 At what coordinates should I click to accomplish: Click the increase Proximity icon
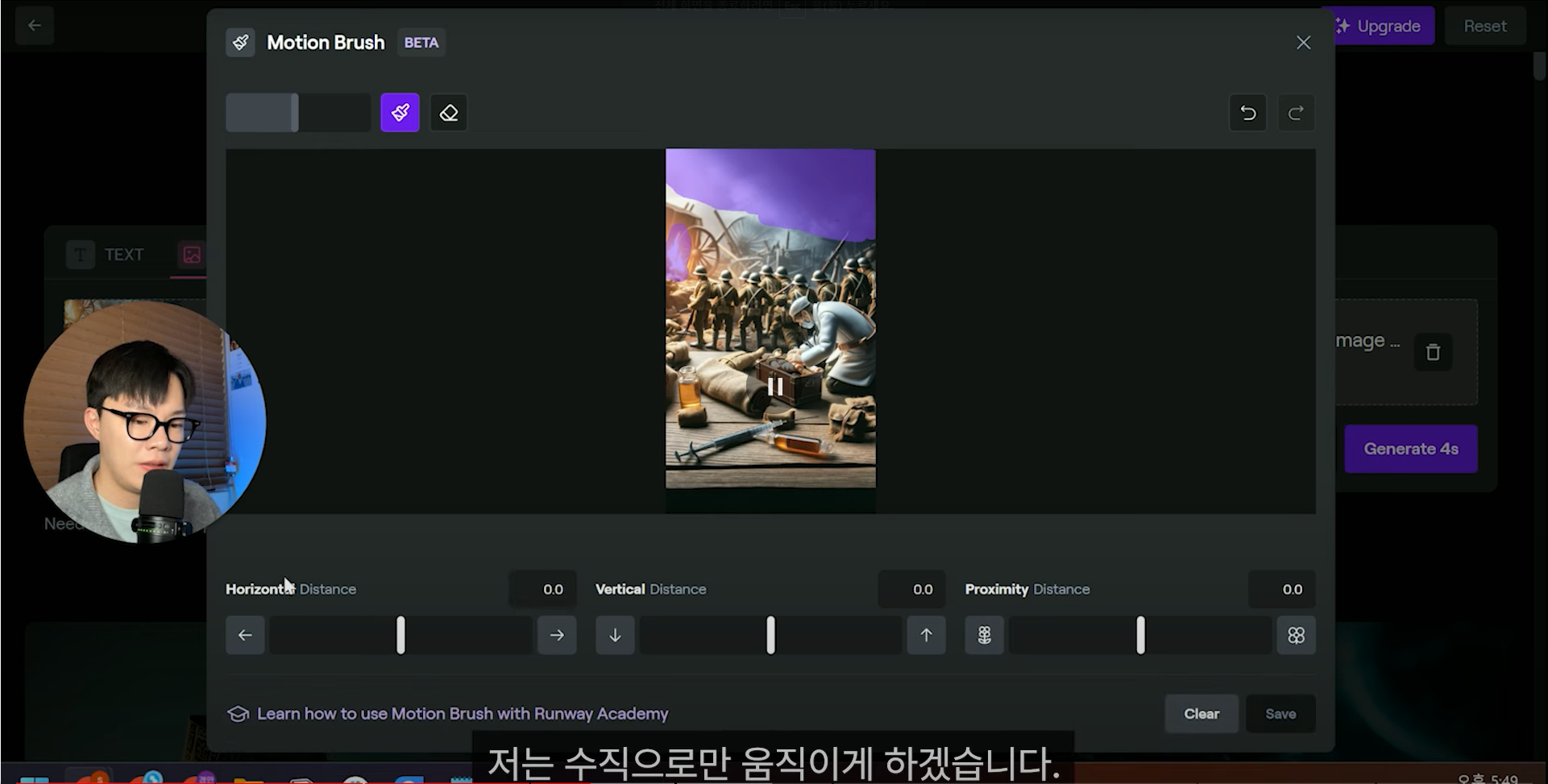pos(1296,635)
